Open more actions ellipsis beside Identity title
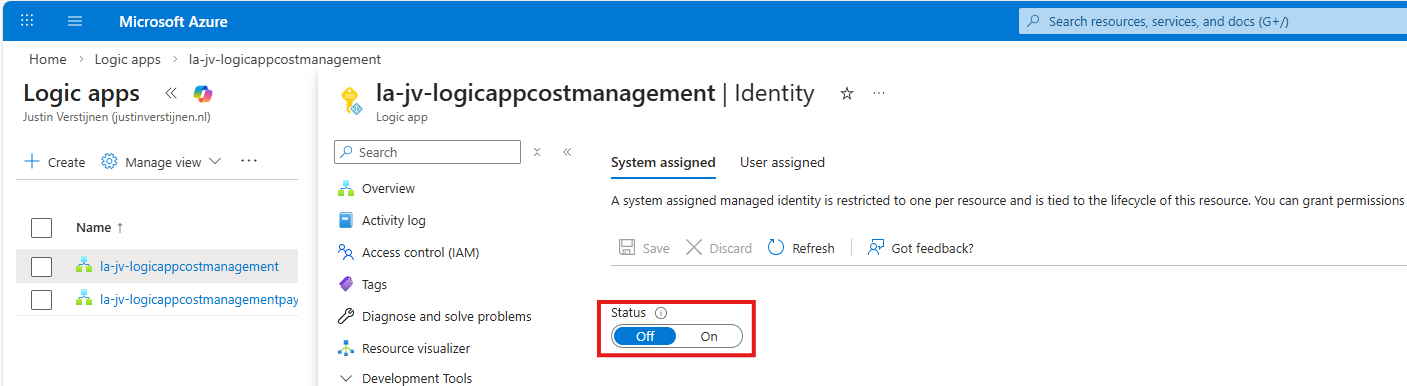The image size is (1407, 386). [x=879, y=93]
